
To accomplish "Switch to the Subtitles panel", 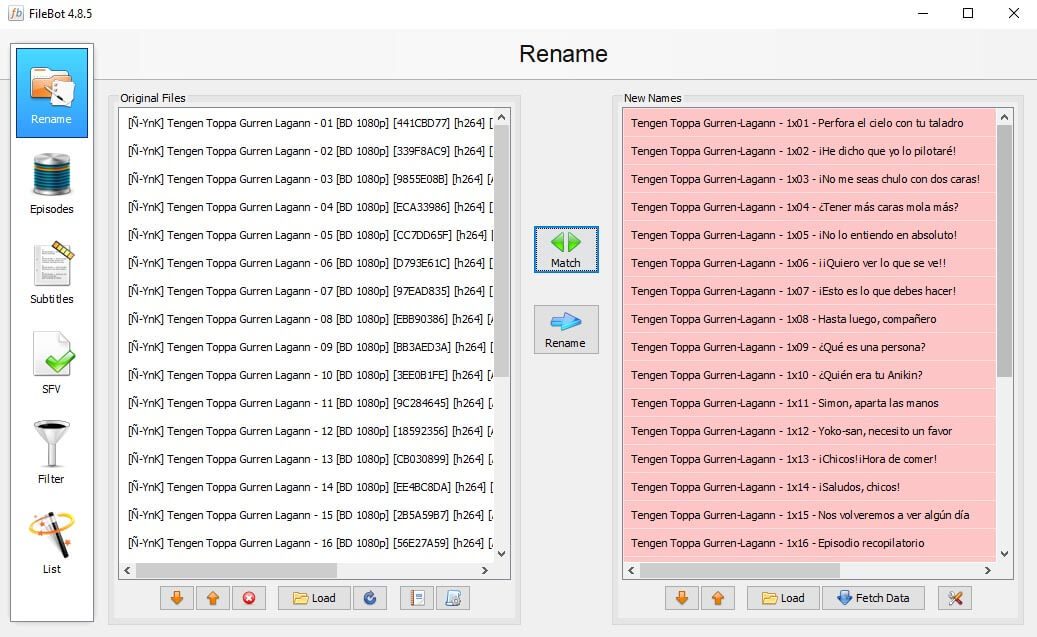I will point(52,273).
